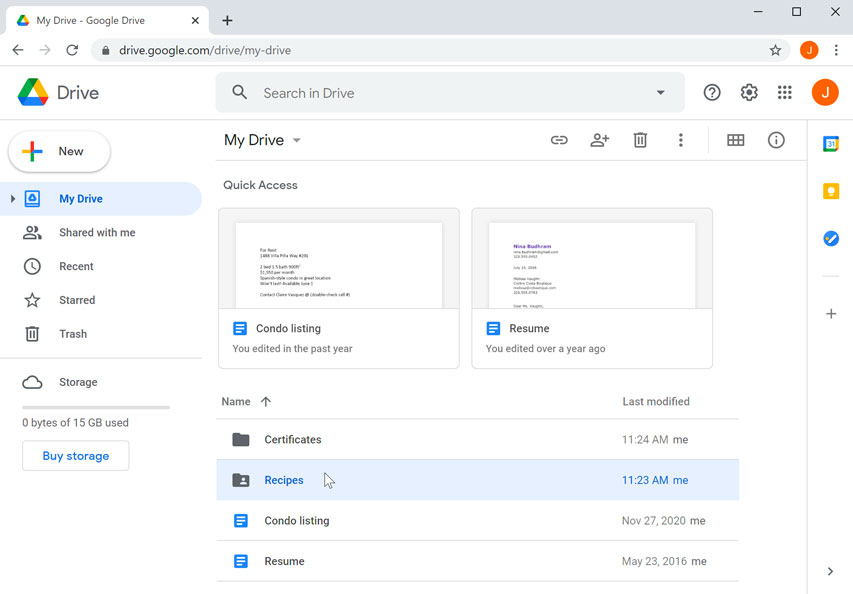The image size is (853, 594).
Task: Open sharing options via add people icon
Action: 599,140
